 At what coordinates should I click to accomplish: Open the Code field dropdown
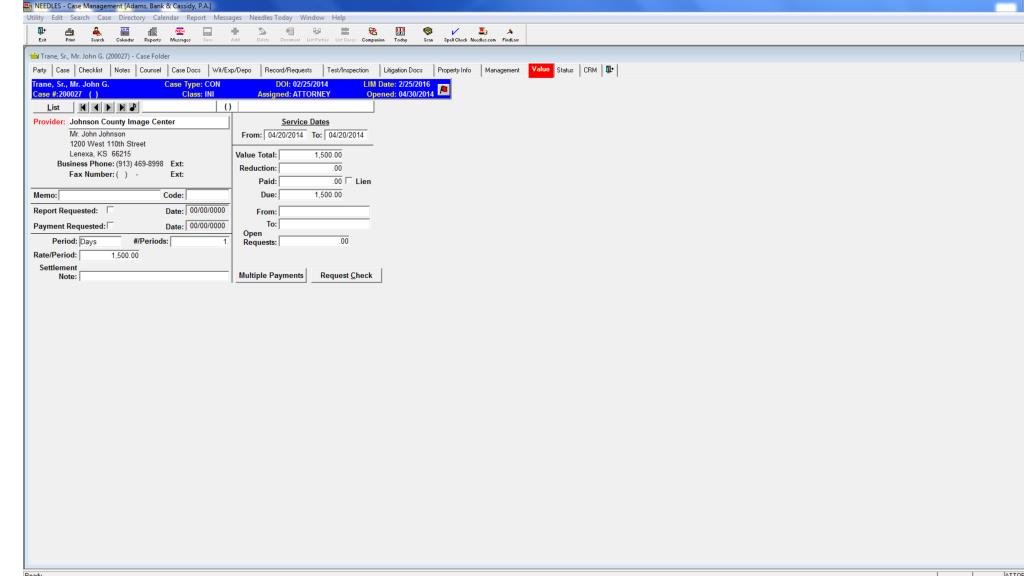(x=207, y=195)
